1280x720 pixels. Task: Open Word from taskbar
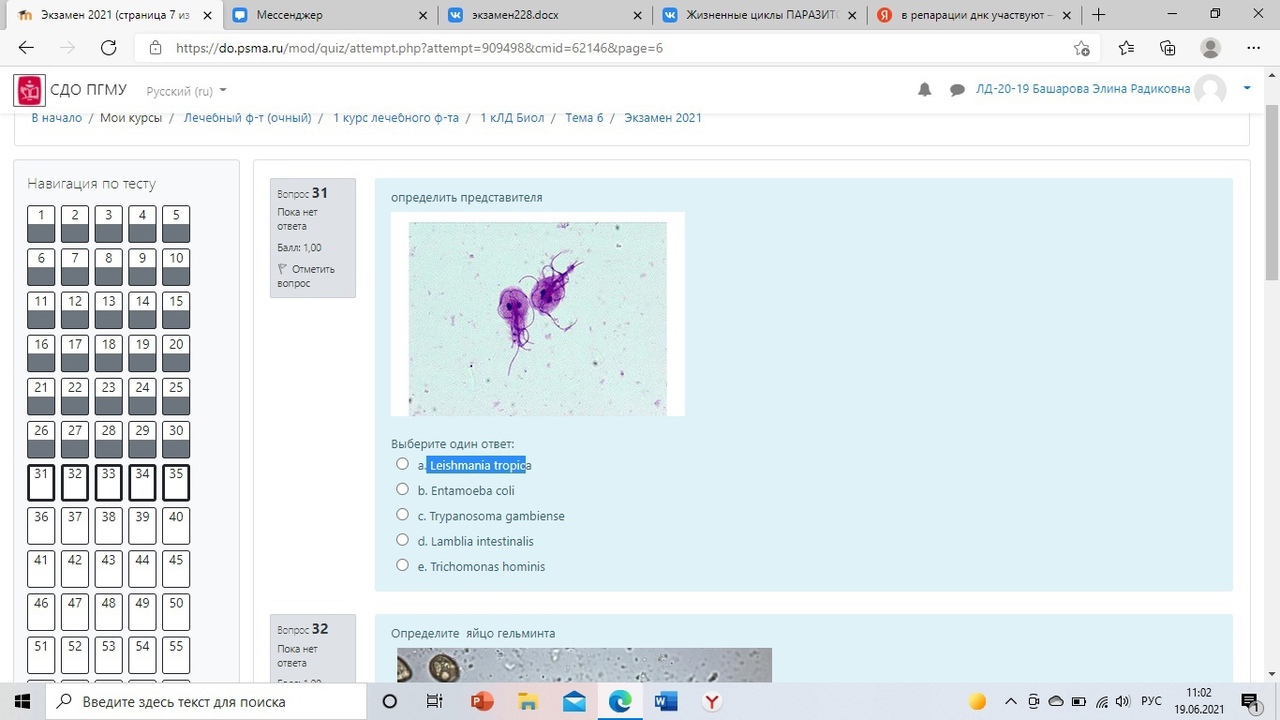[666, 701]
